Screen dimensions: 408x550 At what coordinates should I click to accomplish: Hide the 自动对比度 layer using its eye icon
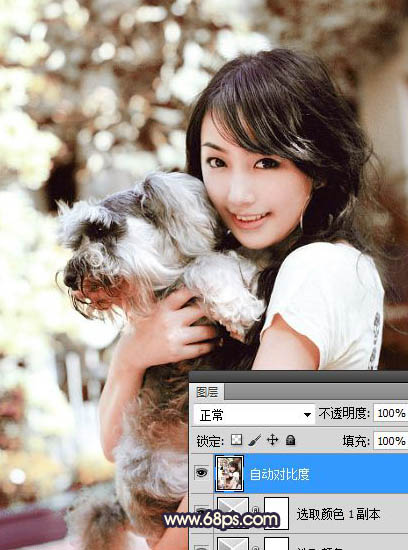coord(201,472)
